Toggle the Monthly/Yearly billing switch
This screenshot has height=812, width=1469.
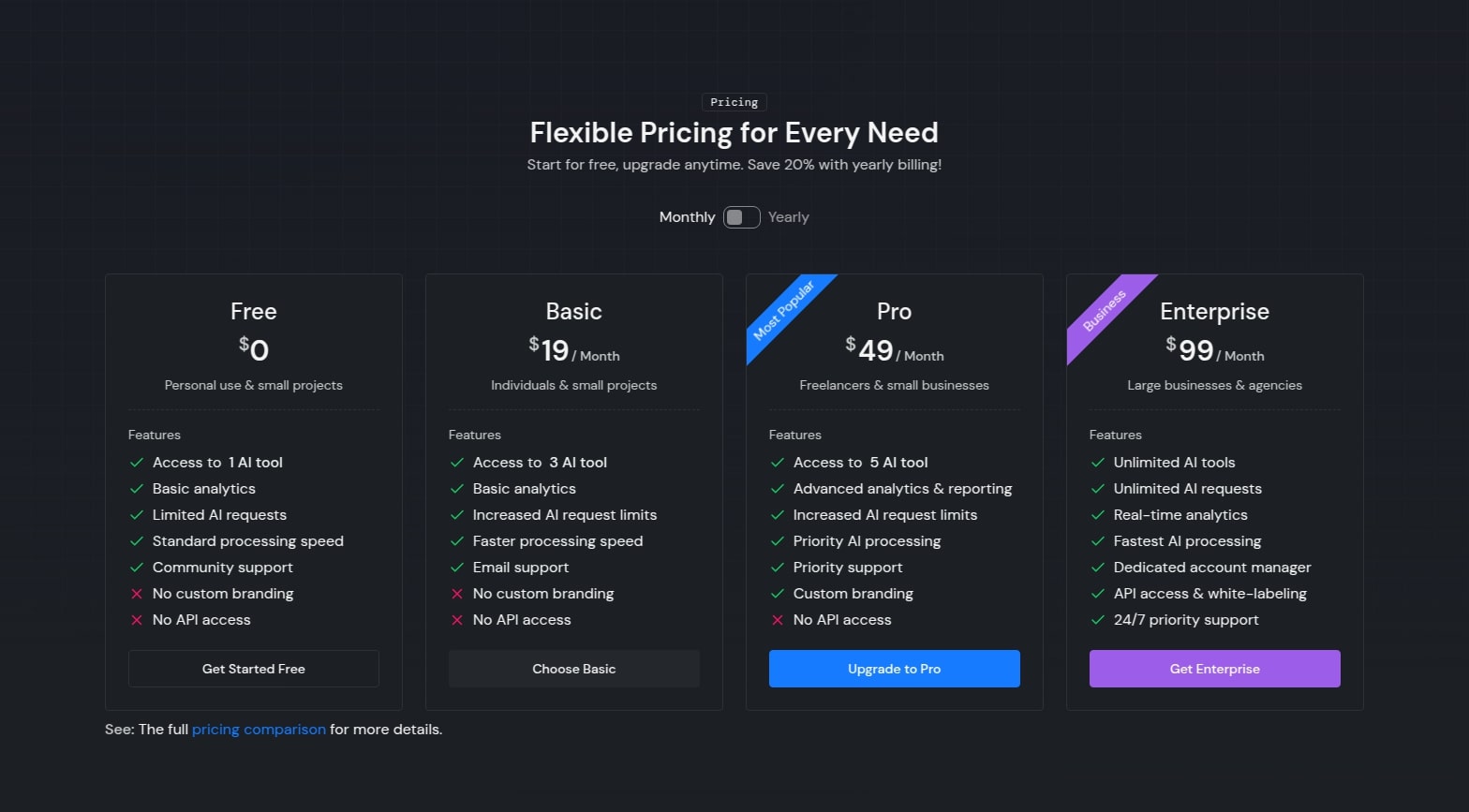coord(741,217)
